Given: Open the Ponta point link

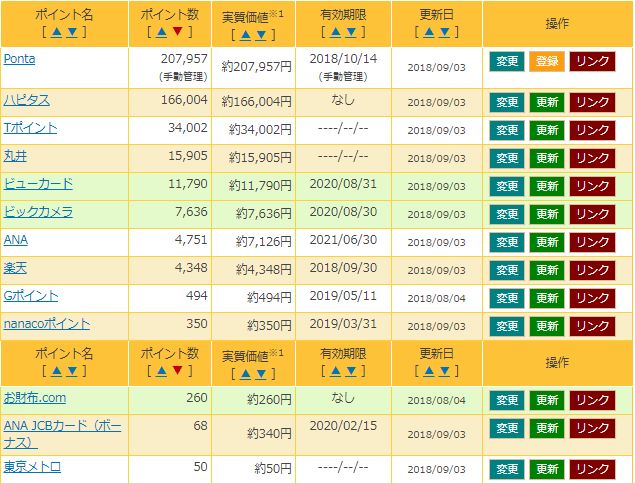Looking at the screenshot, I should pos(19,59).
